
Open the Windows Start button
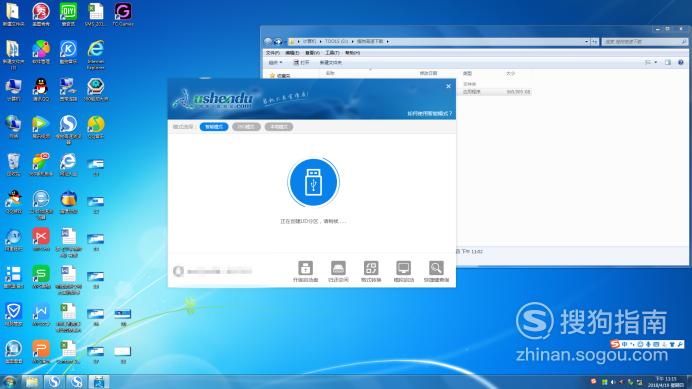coord(9,381)
